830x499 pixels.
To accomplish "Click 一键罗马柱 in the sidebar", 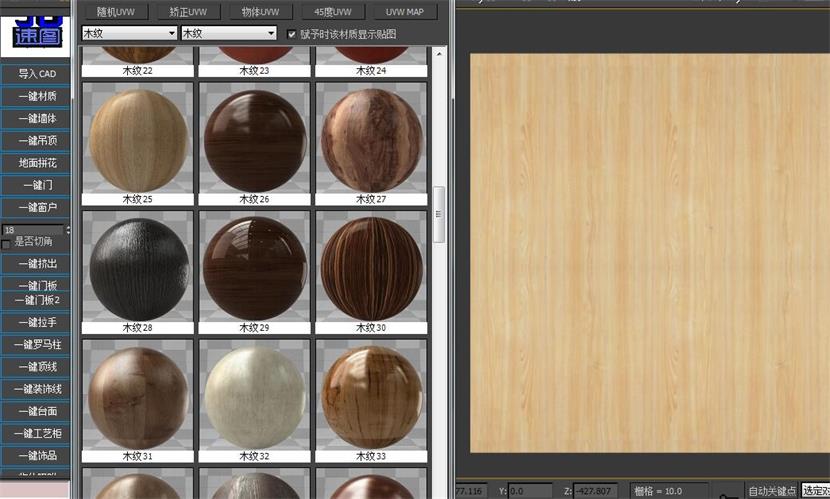I will point(36,344).
